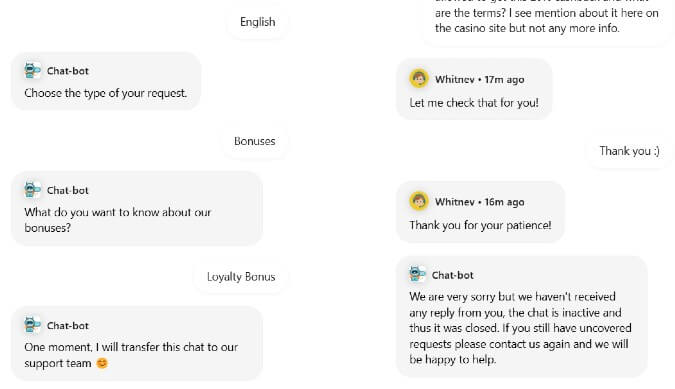675x389 pixels.
Task: Click the 'Let me check that for you!' message
Action: pos(474,103)
